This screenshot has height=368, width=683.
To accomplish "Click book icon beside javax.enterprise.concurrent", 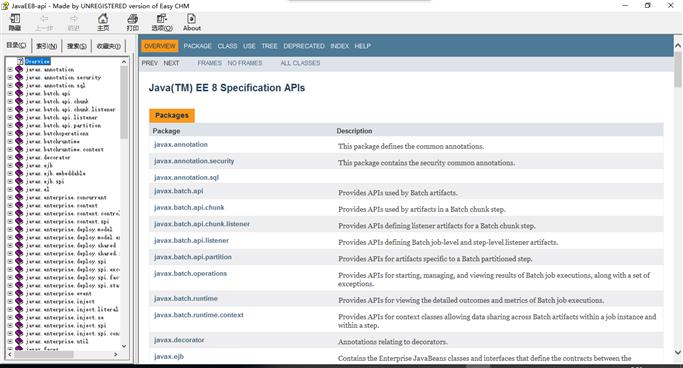I will 19,197.
